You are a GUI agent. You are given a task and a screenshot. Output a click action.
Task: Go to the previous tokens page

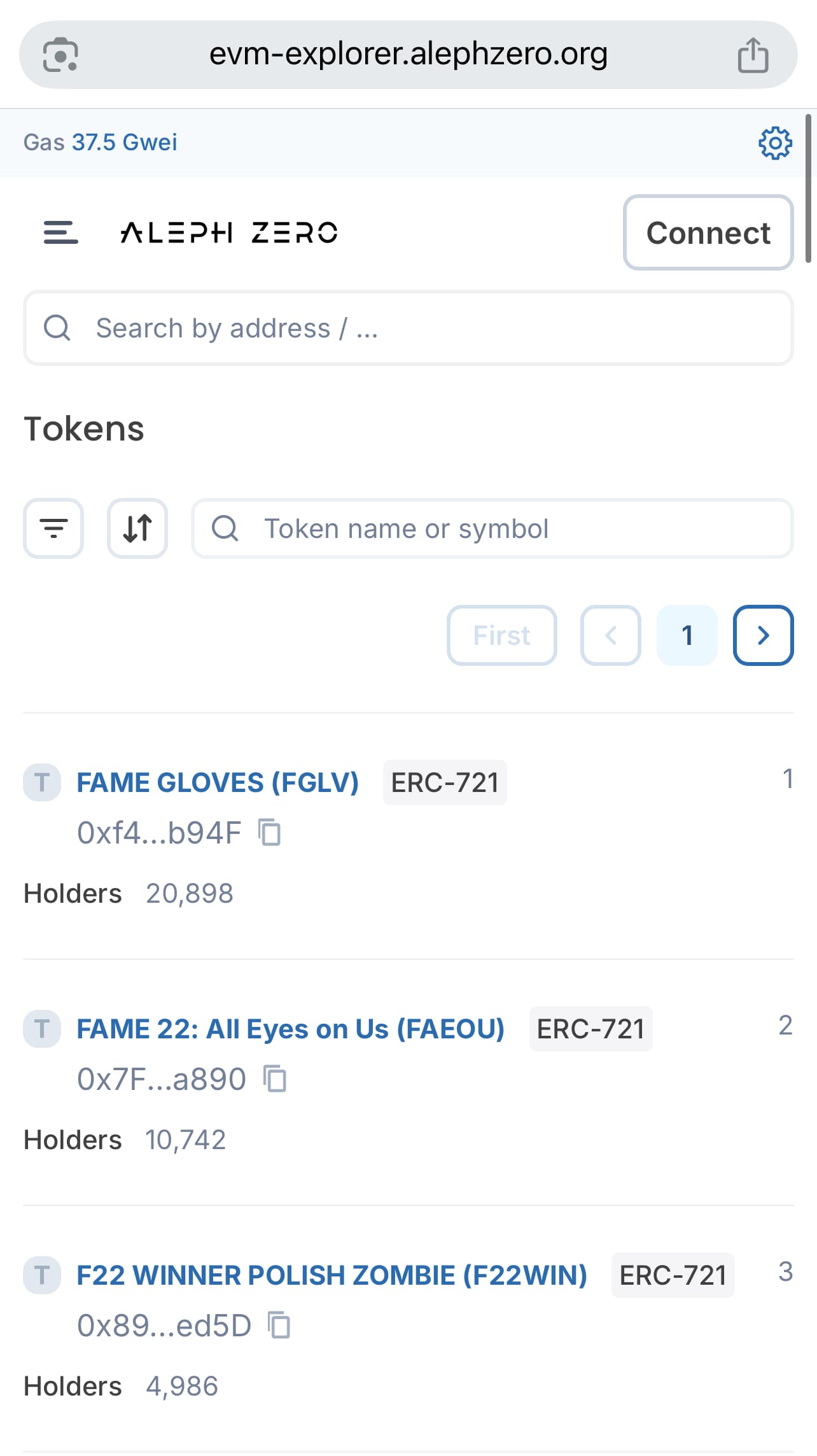(610, 635)
